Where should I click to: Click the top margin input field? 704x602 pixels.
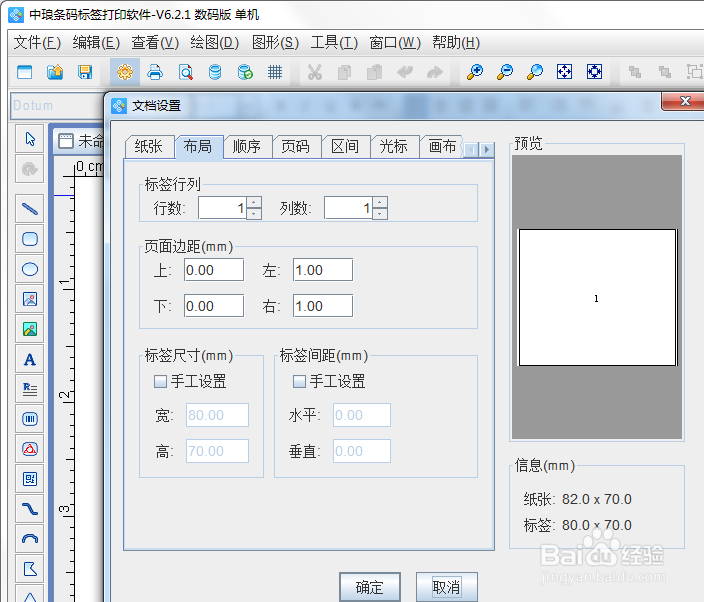click(x=214, y=270)
